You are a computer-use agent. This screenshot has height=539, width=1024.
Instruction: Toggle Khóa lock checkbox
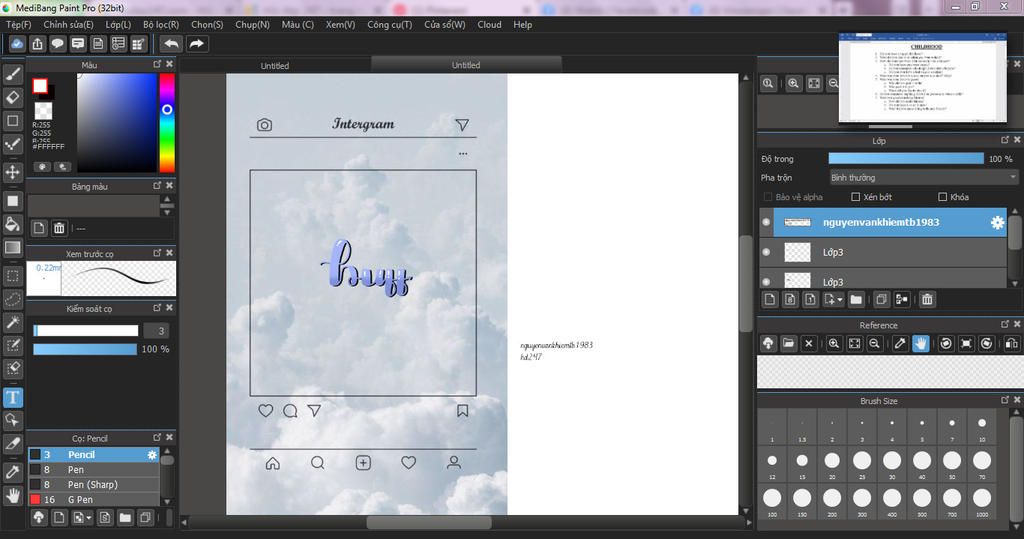pos(942,197)
